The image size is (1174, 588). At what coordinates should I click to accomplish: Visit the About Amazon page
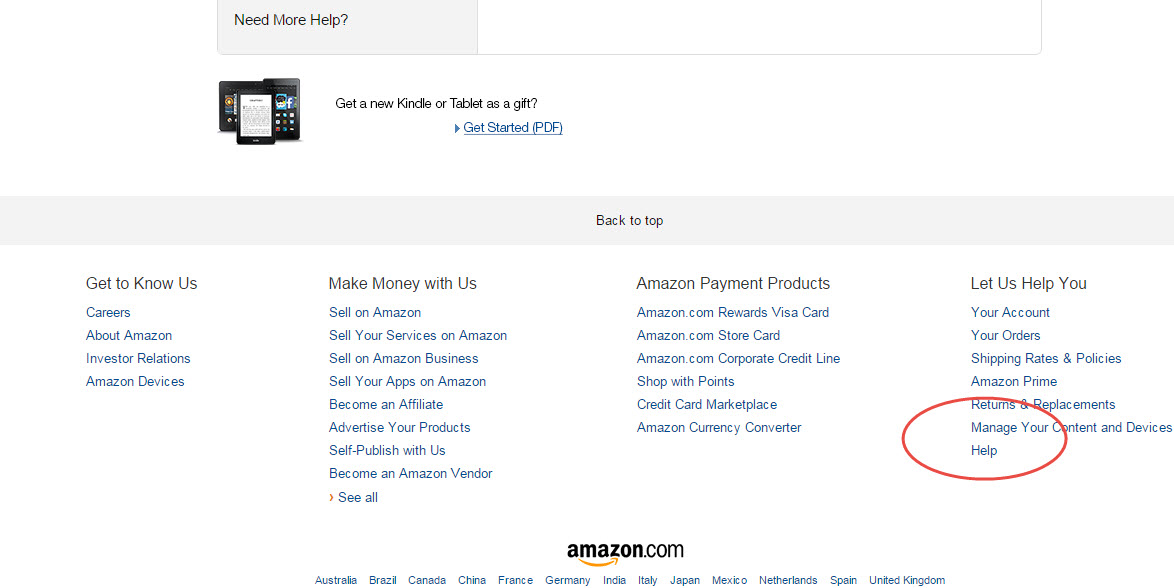click(128, 335)
